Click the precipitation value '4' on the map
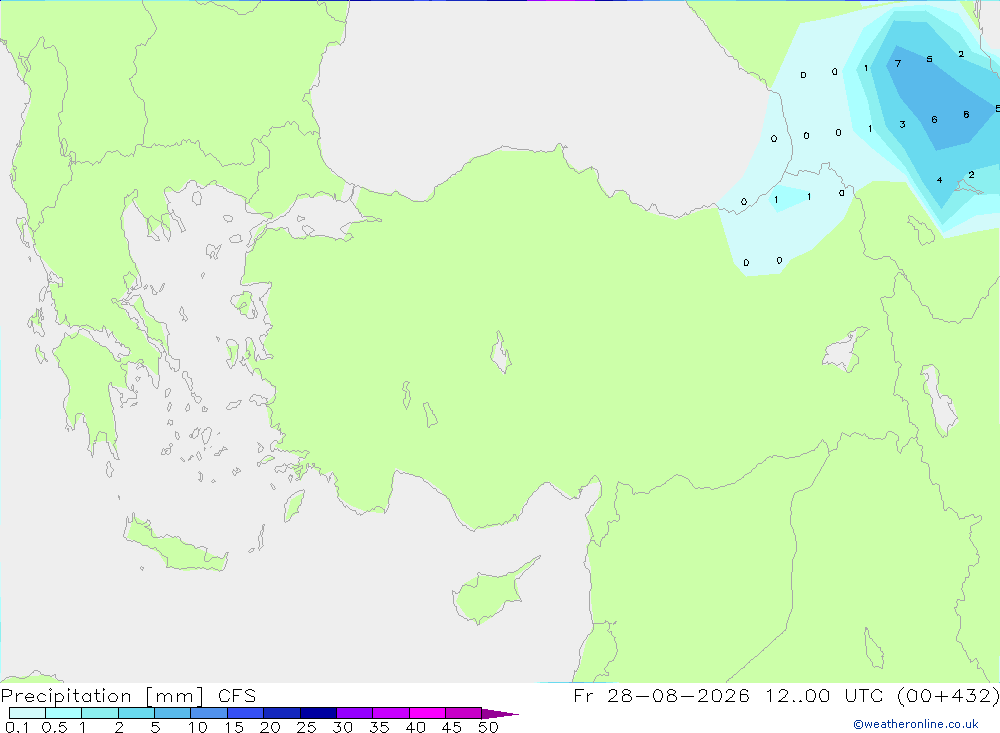 click(939, 180)
